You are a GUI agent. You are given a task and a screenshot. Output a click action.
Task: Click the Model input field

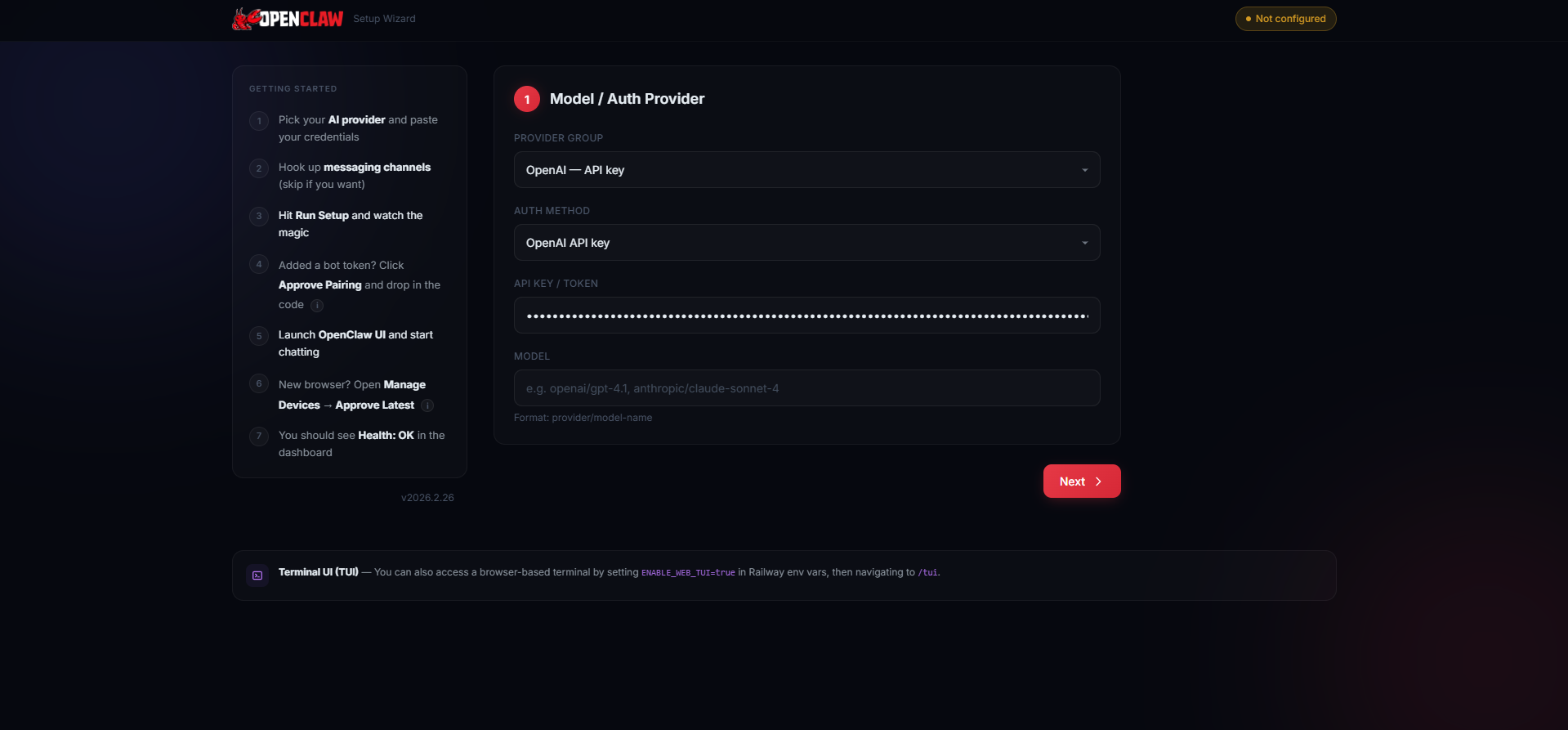pyautogui.click(x=806, y=388)
